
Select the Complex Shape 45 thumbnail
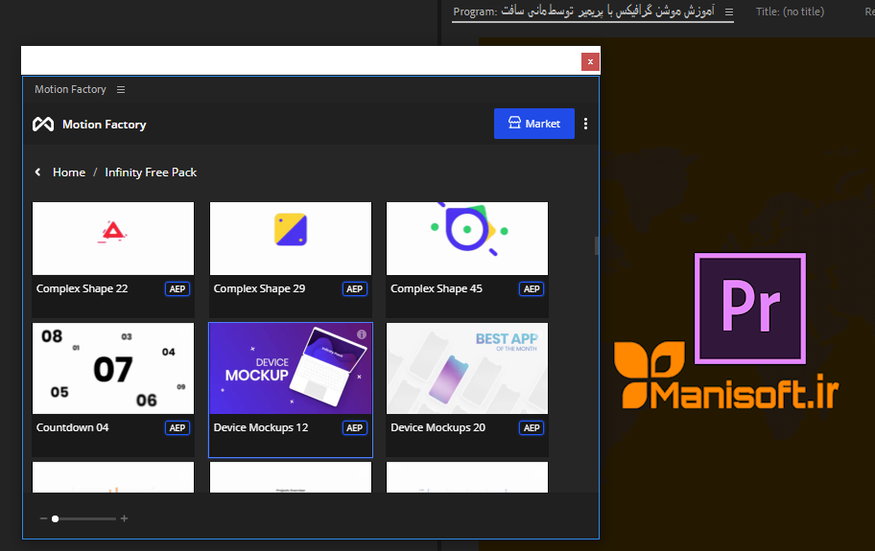click(x=467, y=238)
